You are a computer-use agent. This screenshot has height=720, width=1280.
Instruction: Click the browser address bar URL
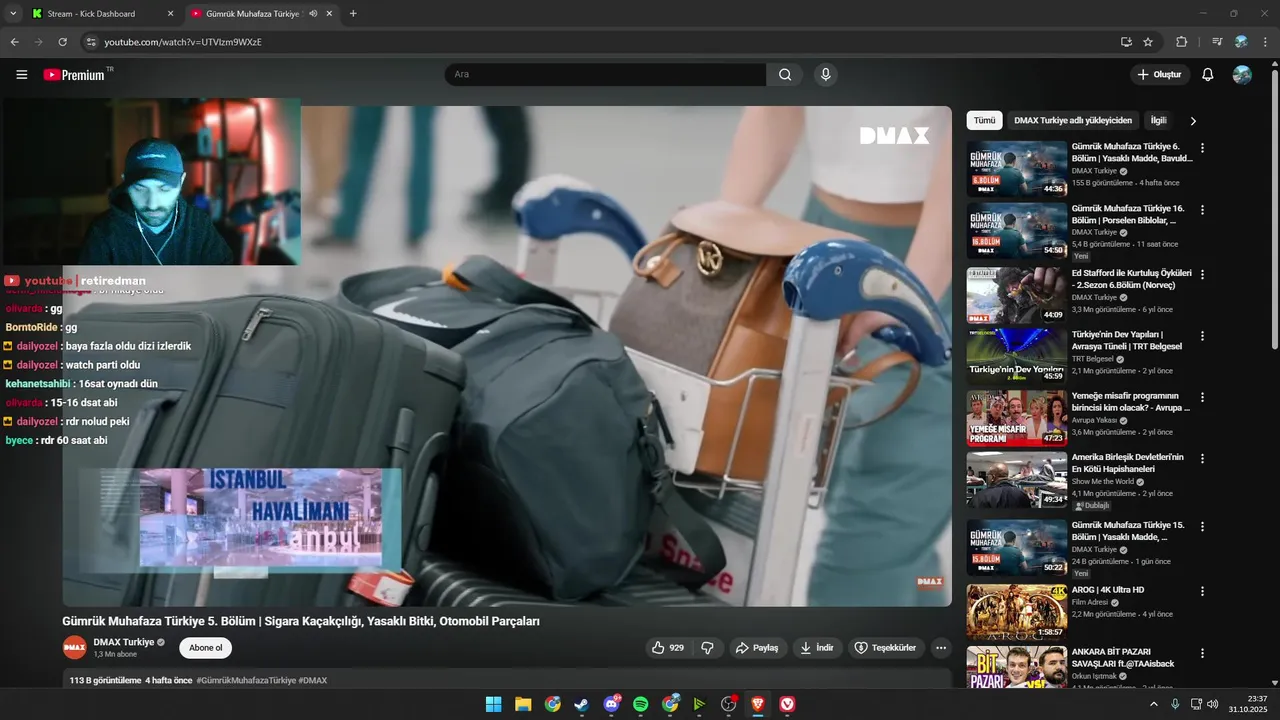coord(183,42)
